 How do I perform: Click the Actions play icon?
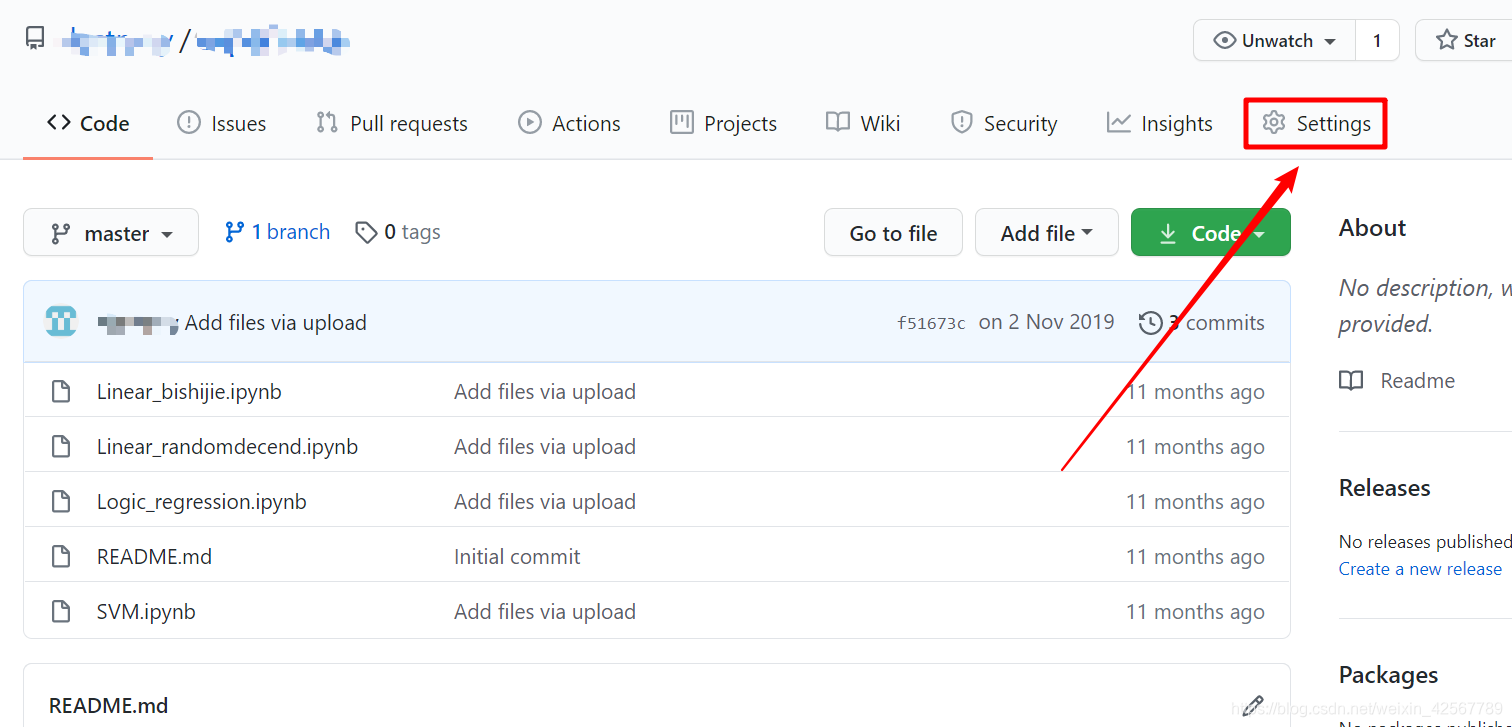[x=529, y=122]
